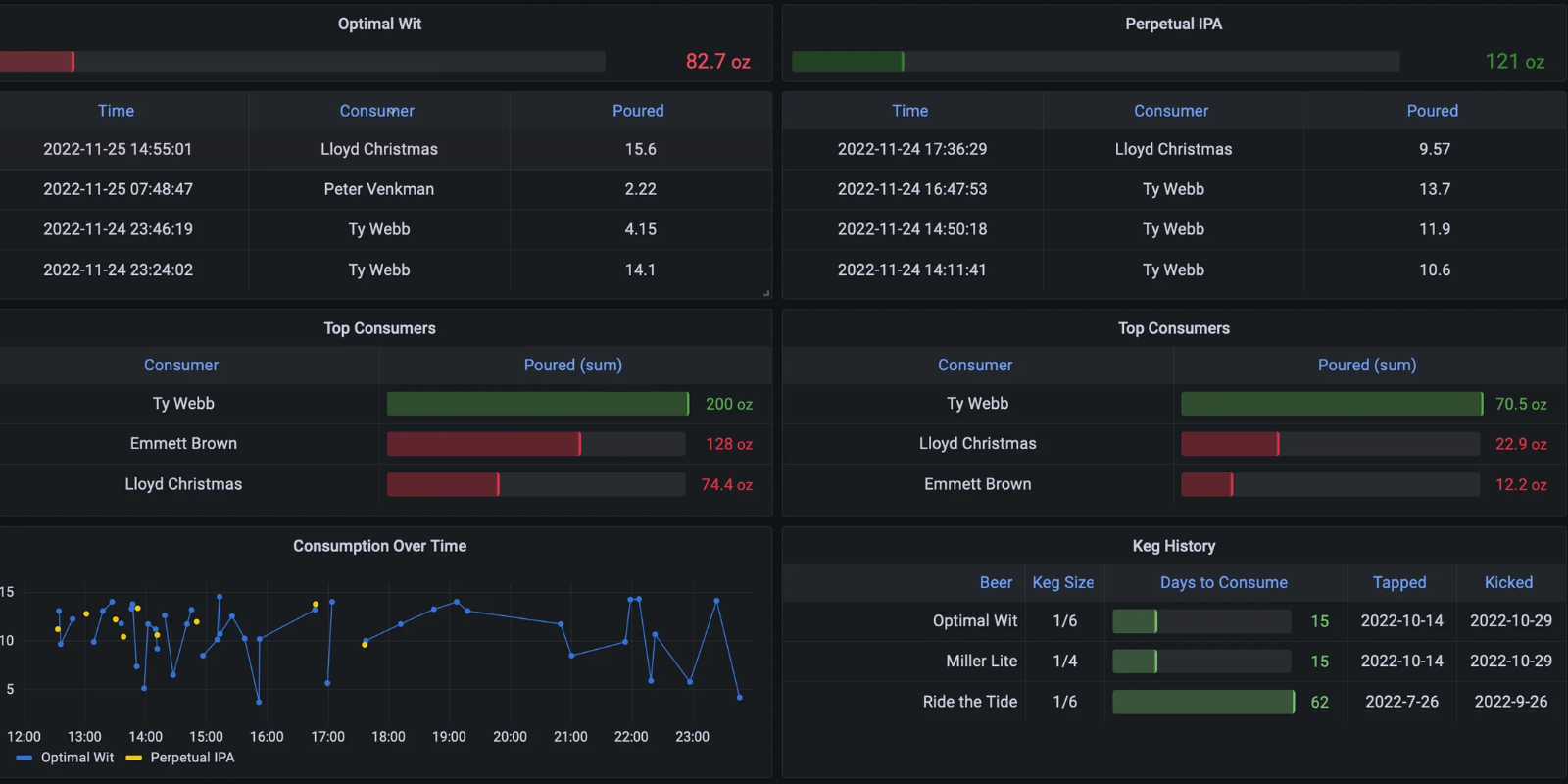Click the 15.6 poured value cell
The image size is (1568, 784).
(x=640, y=149)
